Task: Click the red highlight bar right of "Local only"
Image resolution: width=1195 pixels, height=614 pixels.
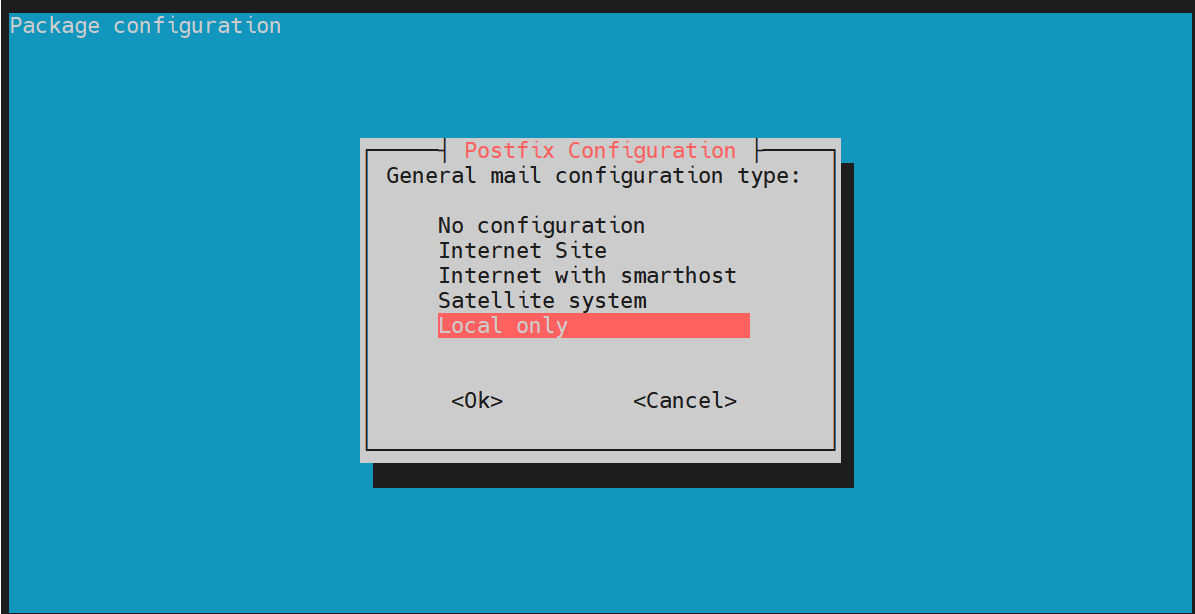Action: point(658,325)
